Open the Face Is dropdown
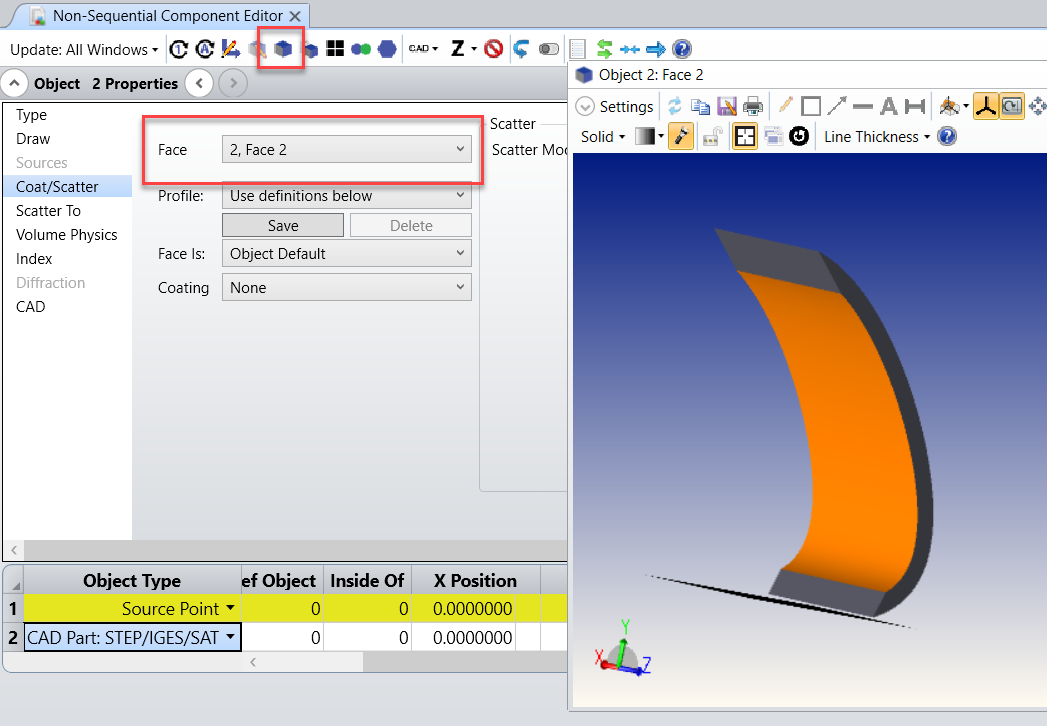This screenshot has width=1047, height=726. coord(347,254)
